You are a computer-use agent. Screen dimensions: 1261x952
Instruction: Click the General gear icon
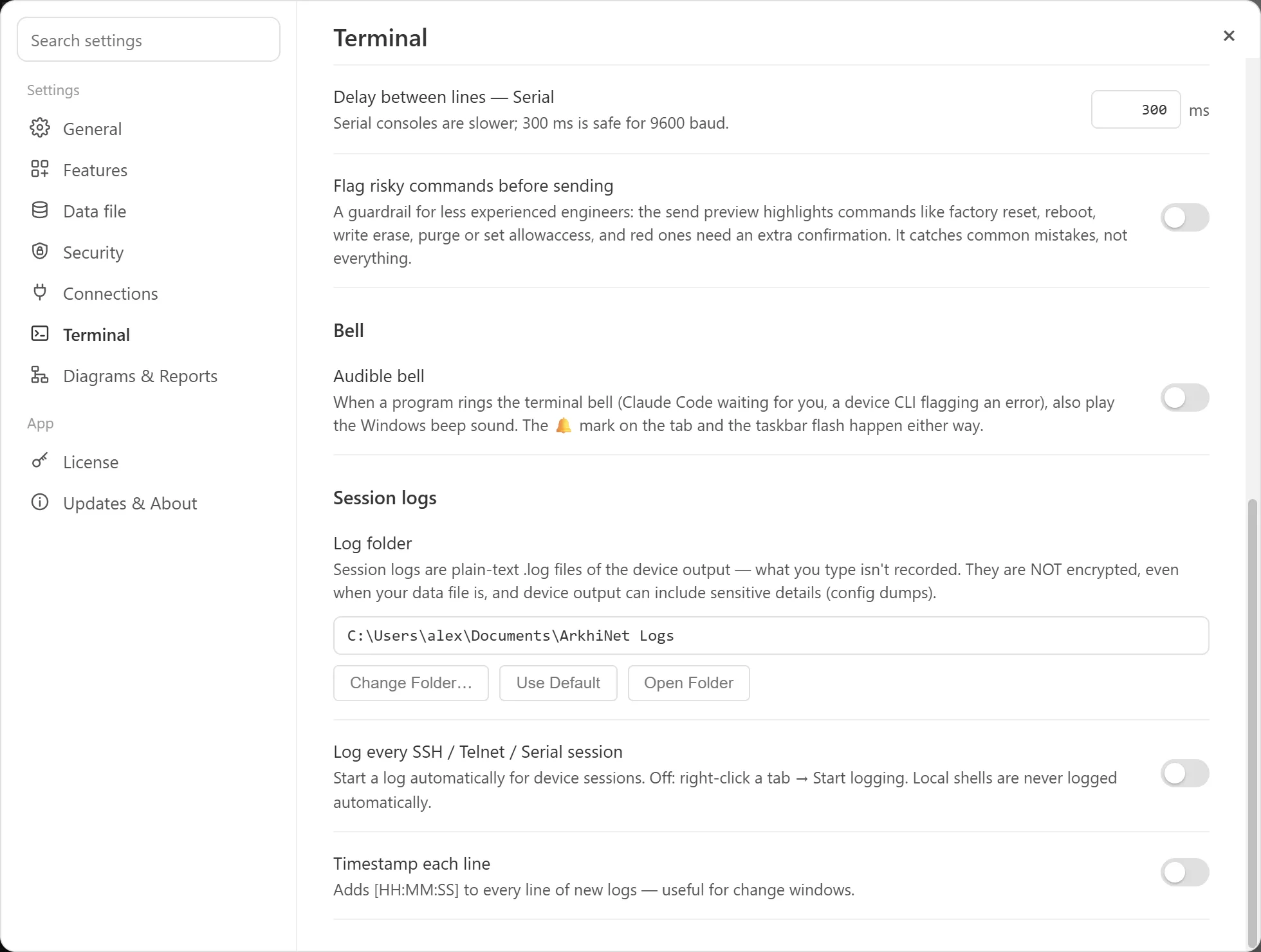[x=40, y=128]
